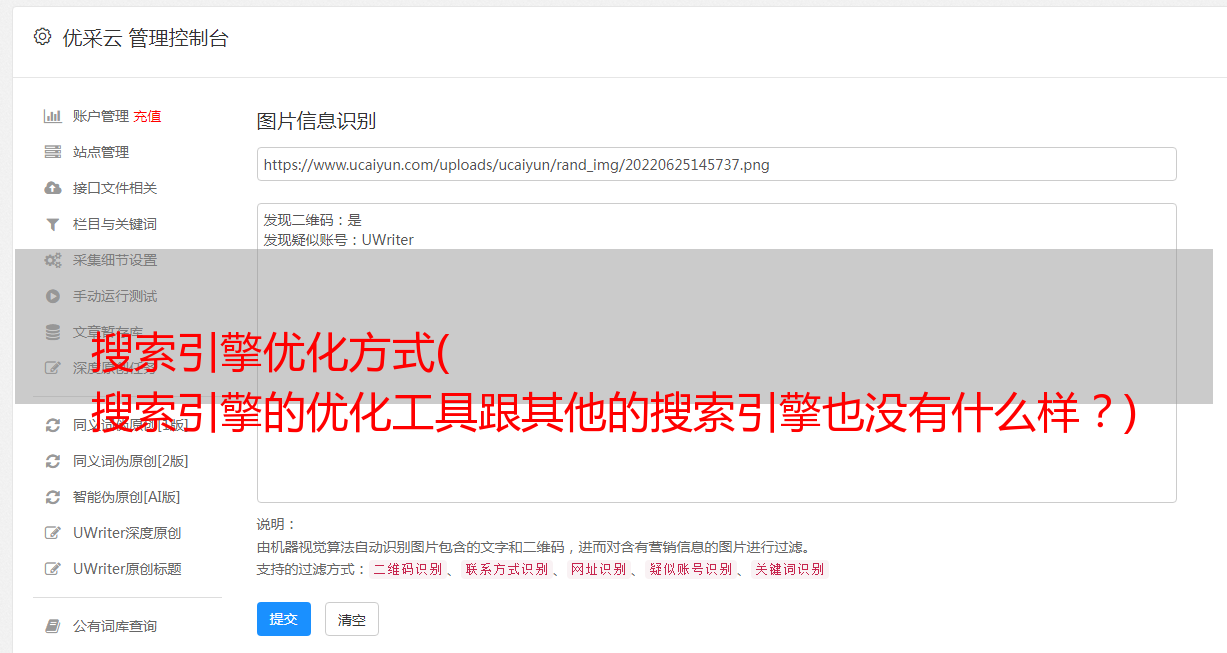Click the edit icon beside UWriter原创标题

53,569
